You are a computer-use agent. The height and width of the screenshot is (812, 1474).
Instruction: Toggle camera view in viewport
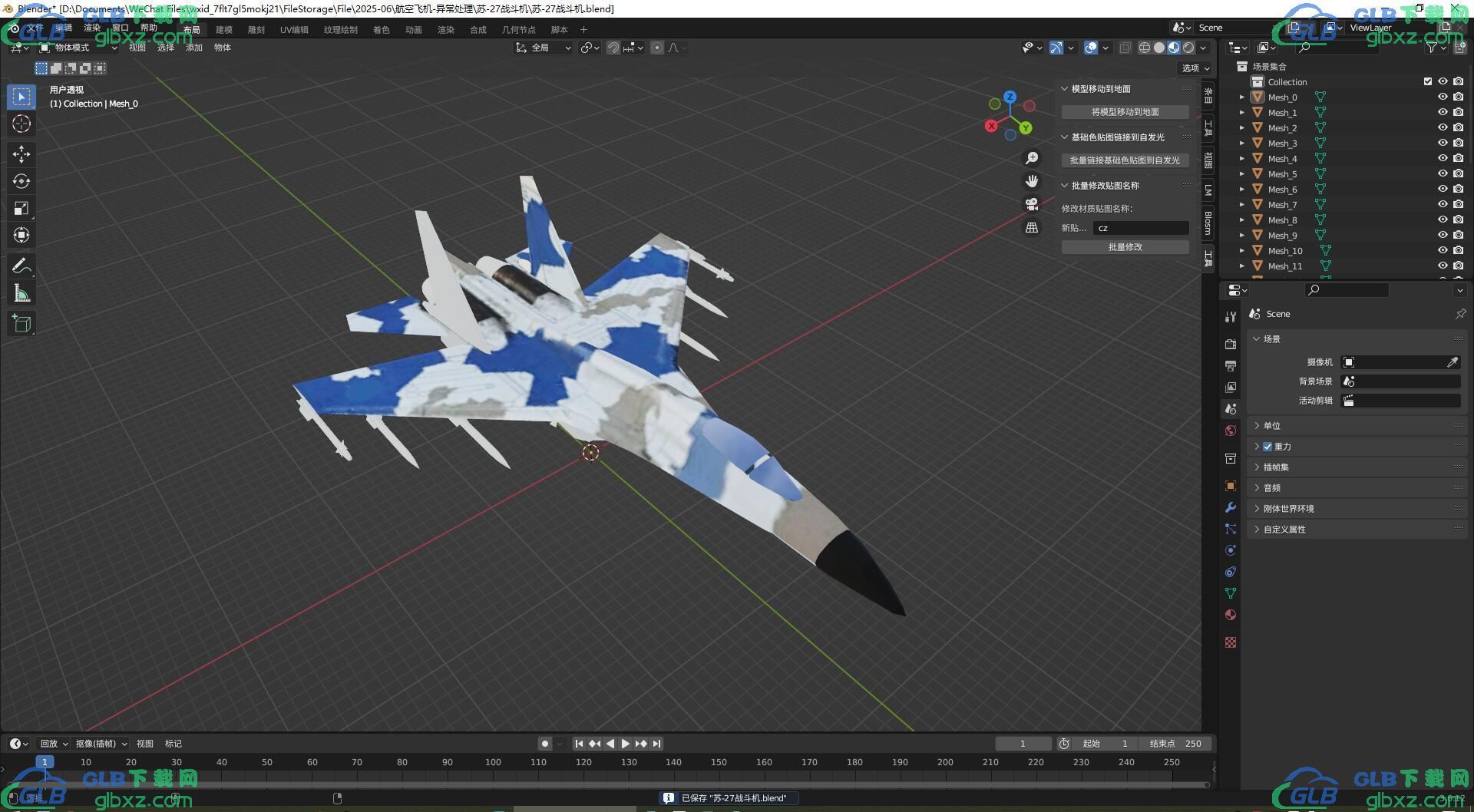(x=1032, y=204)
